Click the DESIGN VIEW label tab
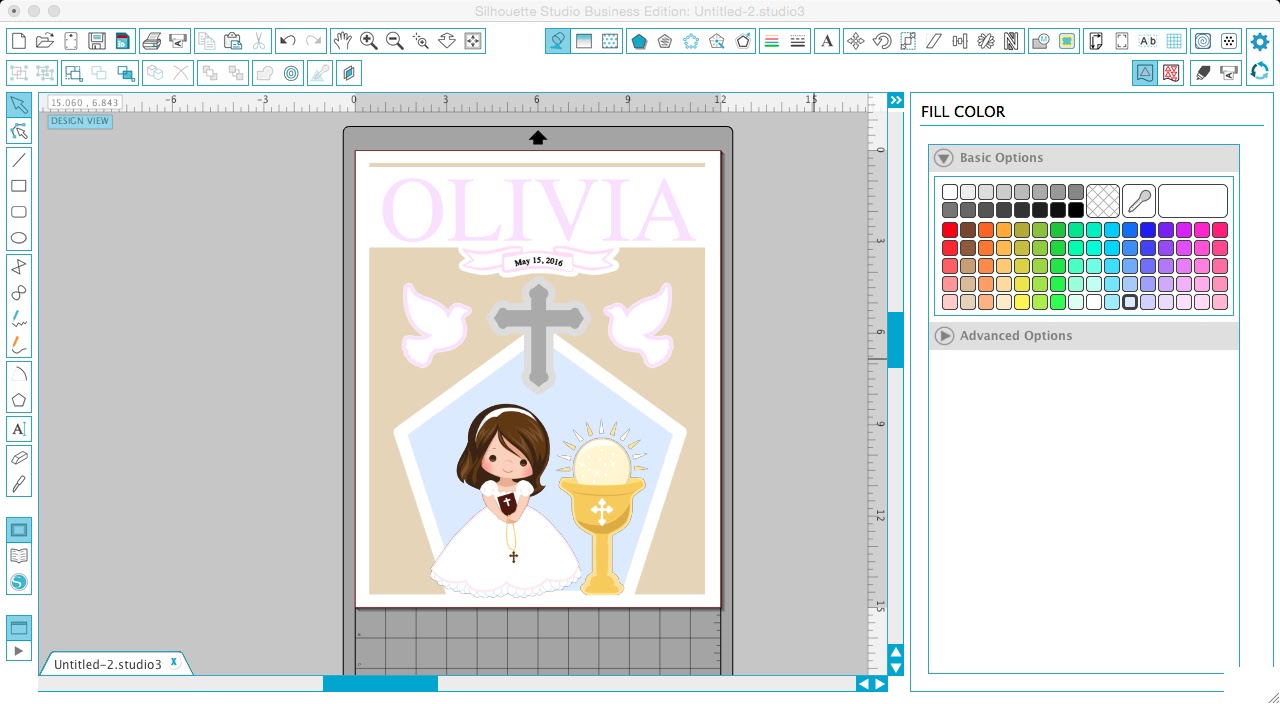1280x704 pixels. 79,120
